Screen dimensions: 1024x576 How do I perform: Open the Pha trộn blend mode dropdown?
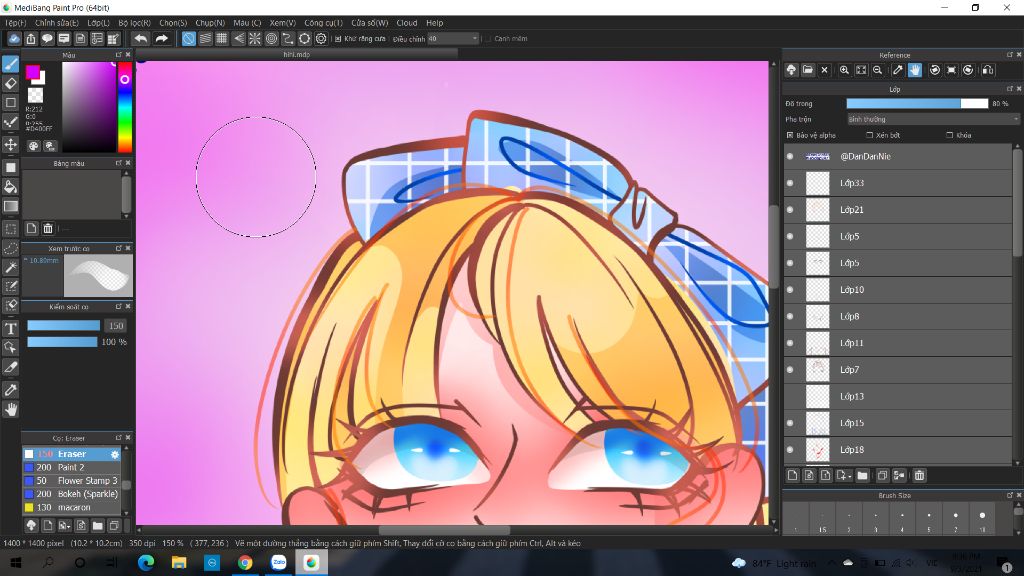click(933, 120)
